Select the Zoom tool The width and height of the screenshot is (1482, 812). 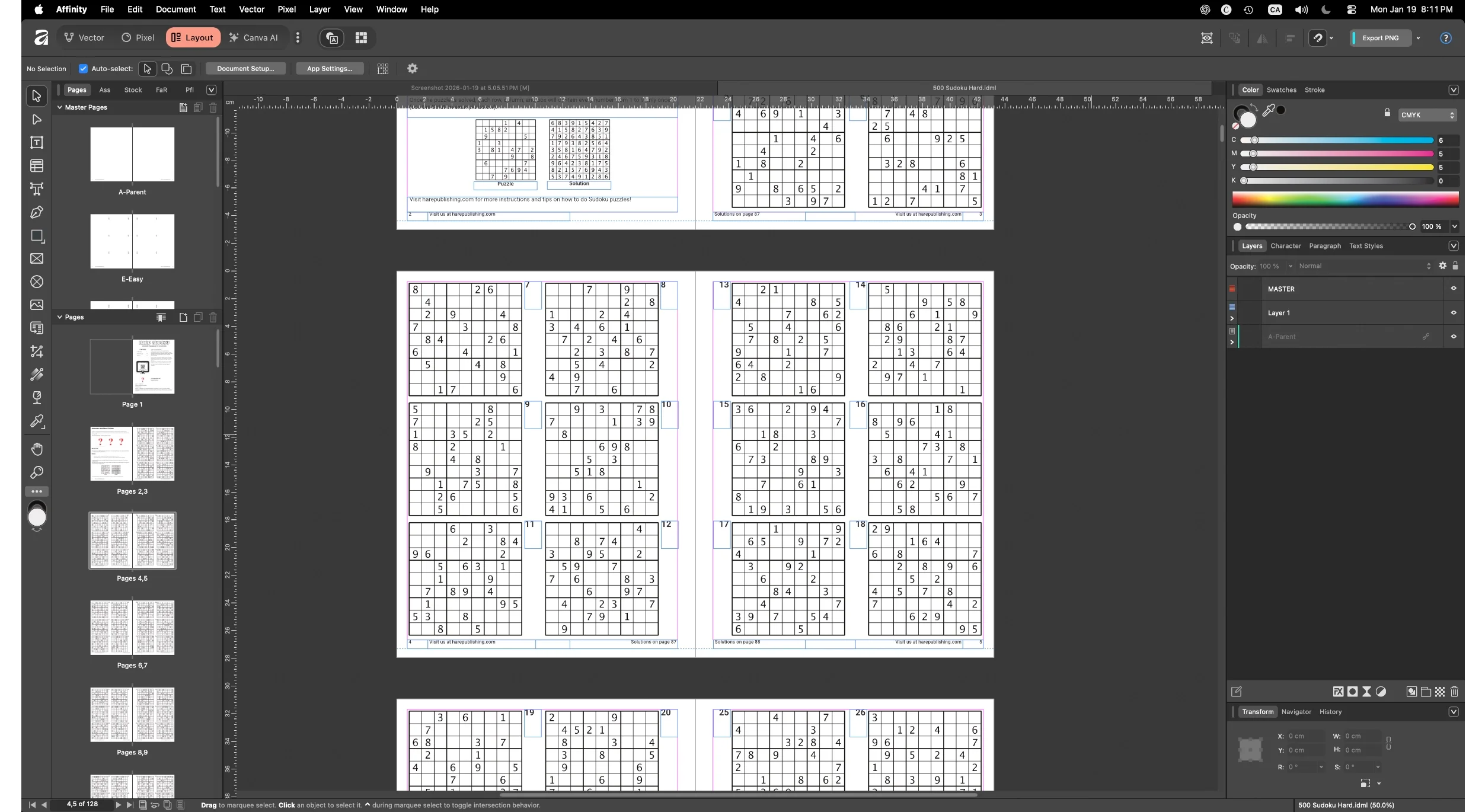coord(36,472)
